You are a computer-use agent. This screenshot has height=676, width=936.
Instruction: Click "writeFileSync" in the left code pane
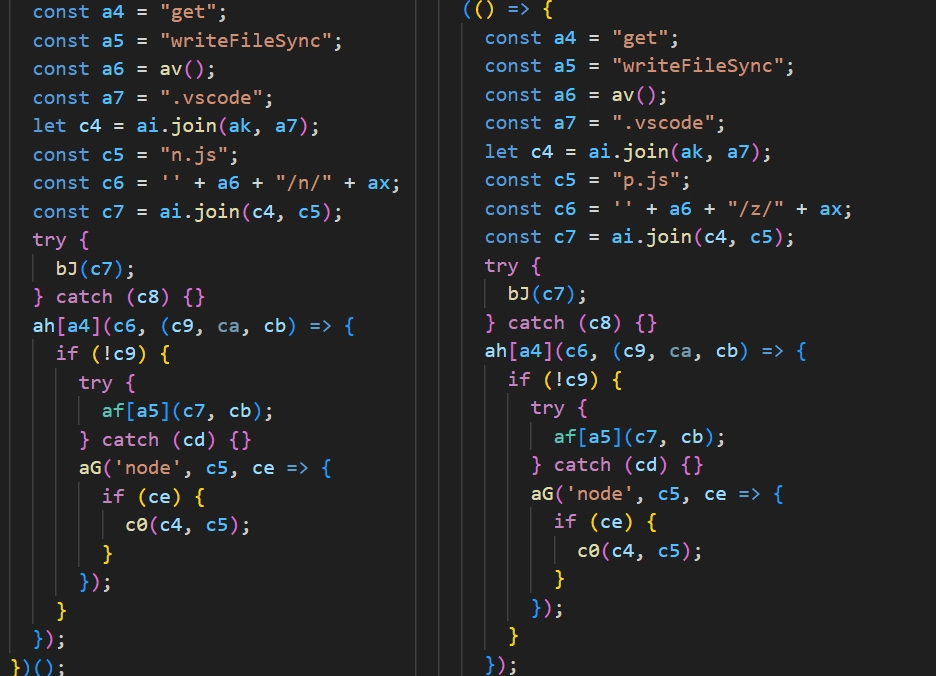246,41
